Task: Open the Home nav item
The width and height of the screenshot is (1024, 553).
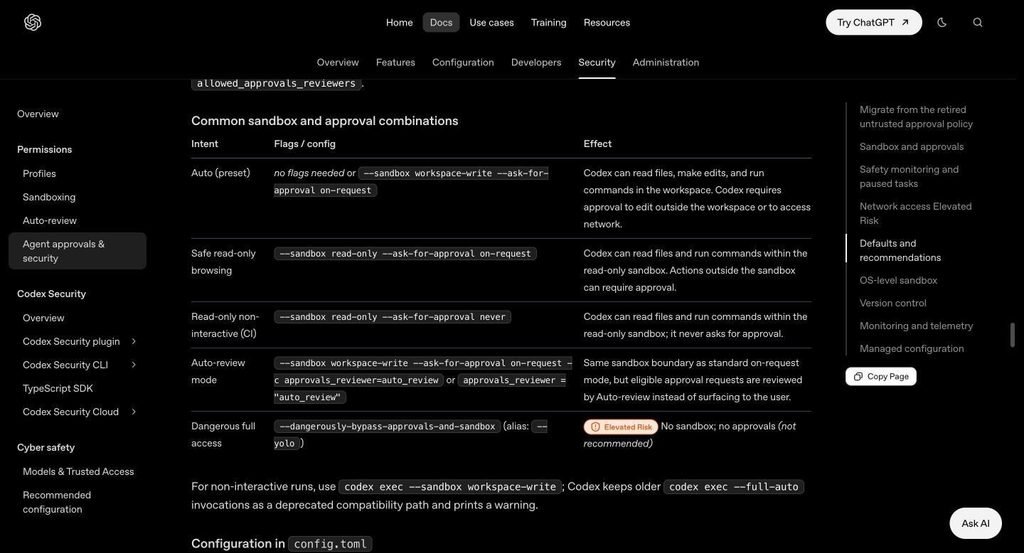Action: coord(399,22)
